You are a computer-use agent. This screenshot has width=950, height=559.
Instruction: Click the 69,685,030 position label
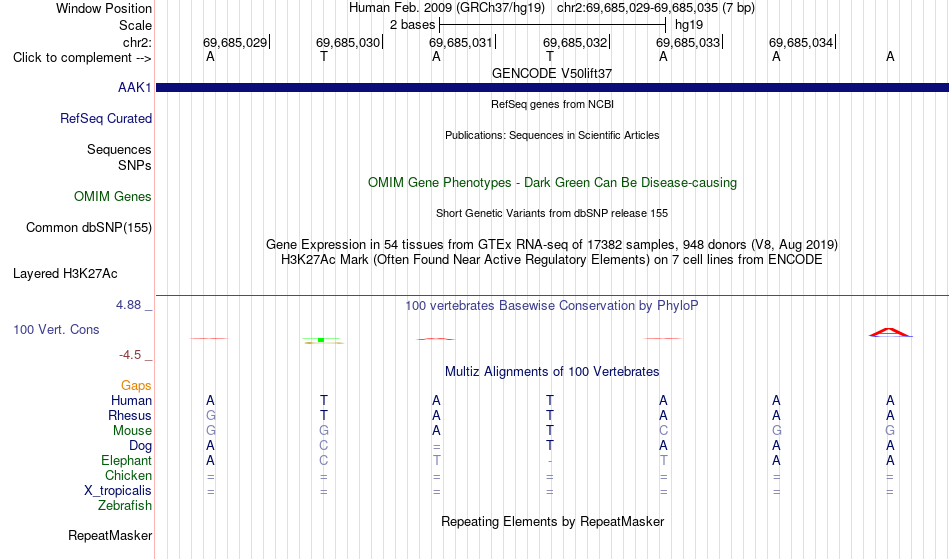pos(348,43)
